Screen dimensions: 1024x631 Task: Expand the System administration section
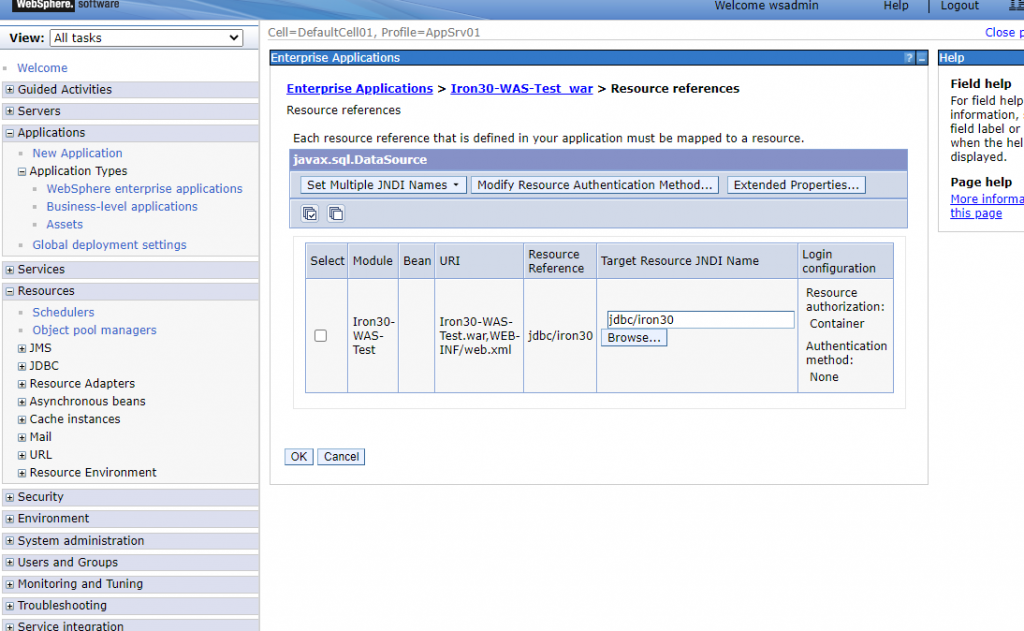[x=10, y=541]
